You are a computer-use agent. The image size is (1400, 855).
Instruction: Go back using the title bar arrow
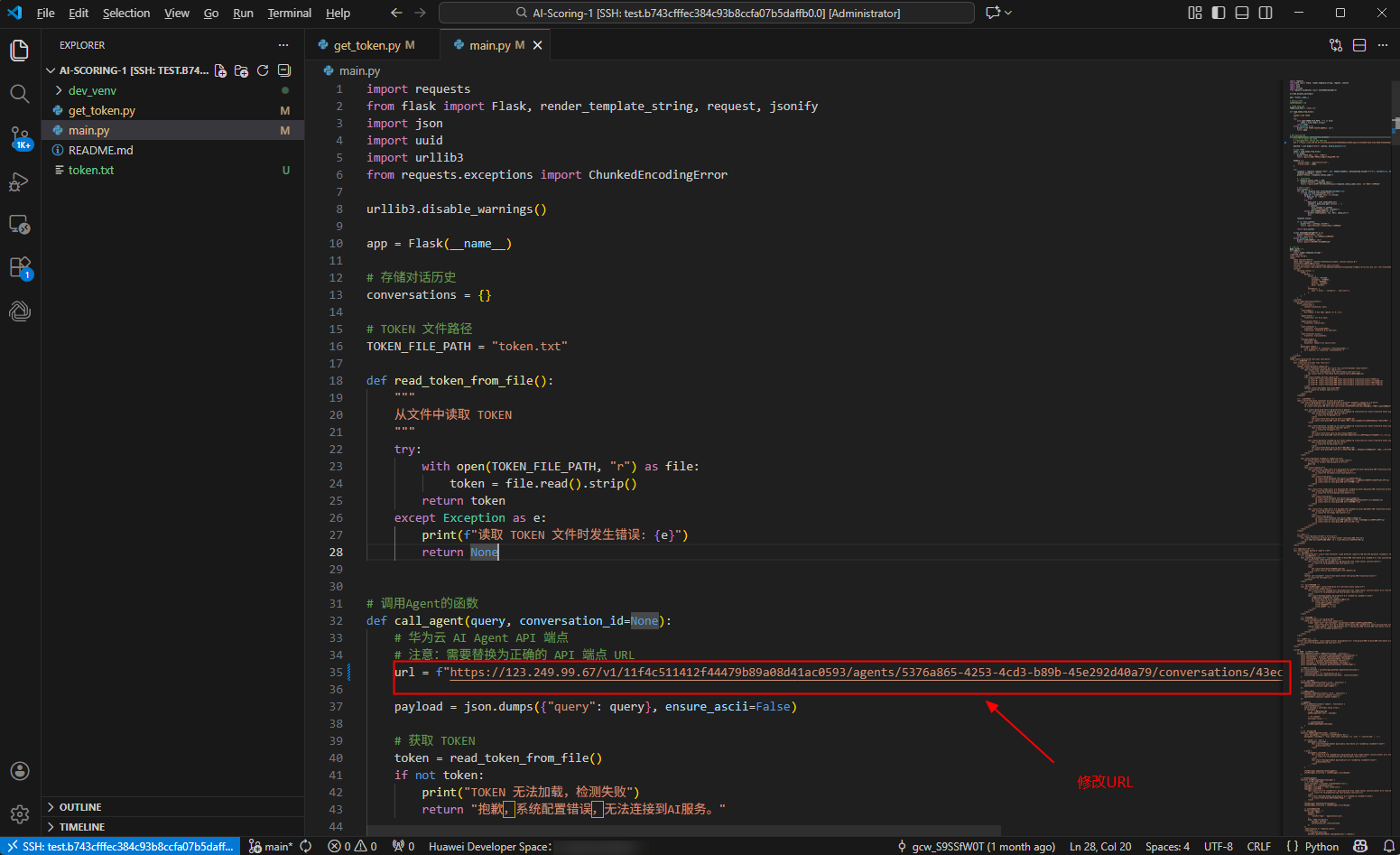click(x=396, y=13)
